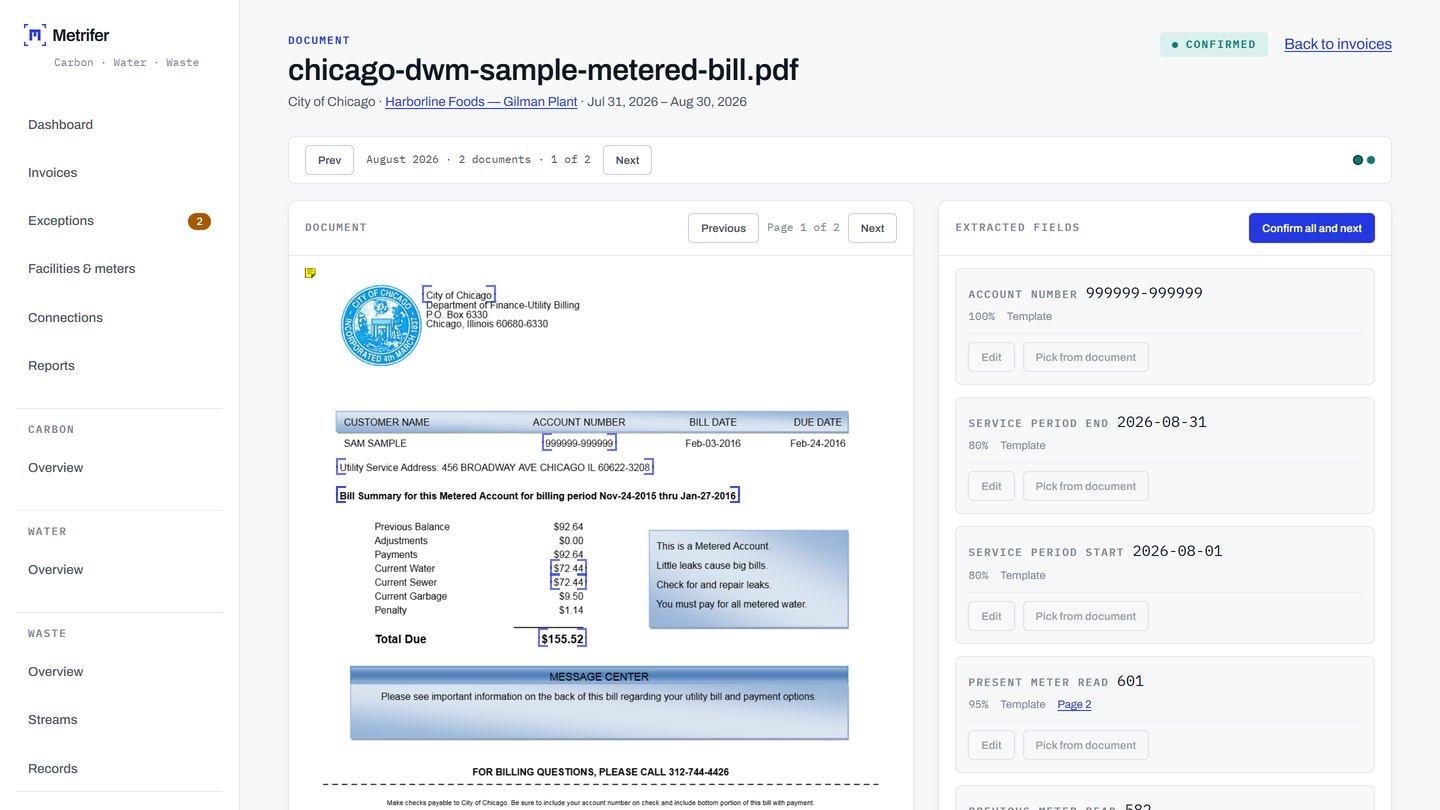Pick Service Period End from document

coord(1085,486)
